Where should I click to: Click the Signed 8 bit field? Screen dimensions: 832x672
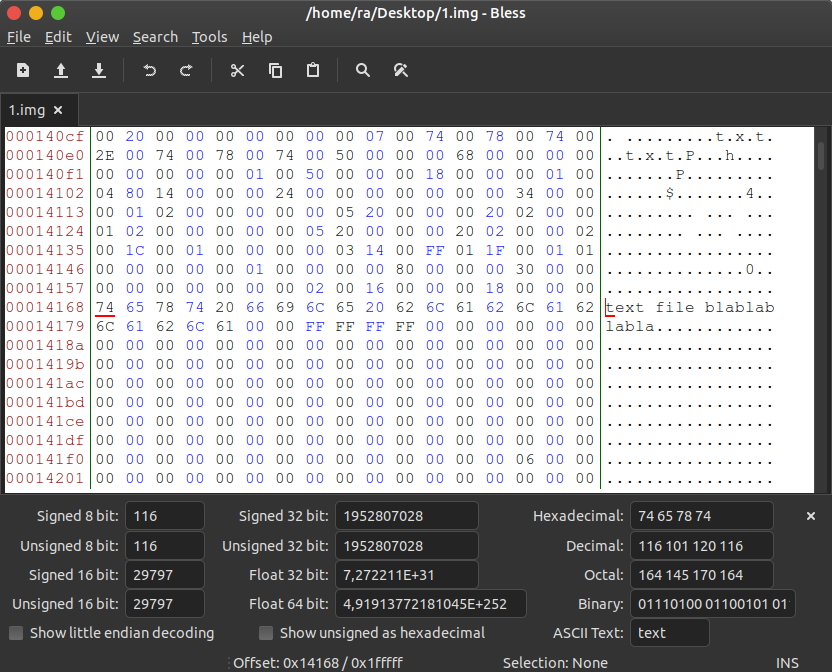164,516
